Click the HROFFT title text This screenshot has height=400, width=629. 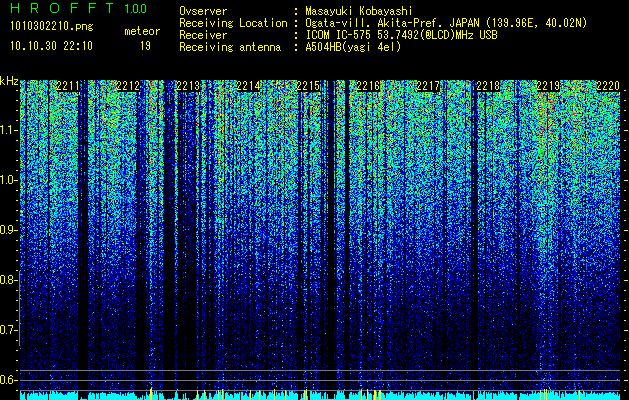[62, 8]
